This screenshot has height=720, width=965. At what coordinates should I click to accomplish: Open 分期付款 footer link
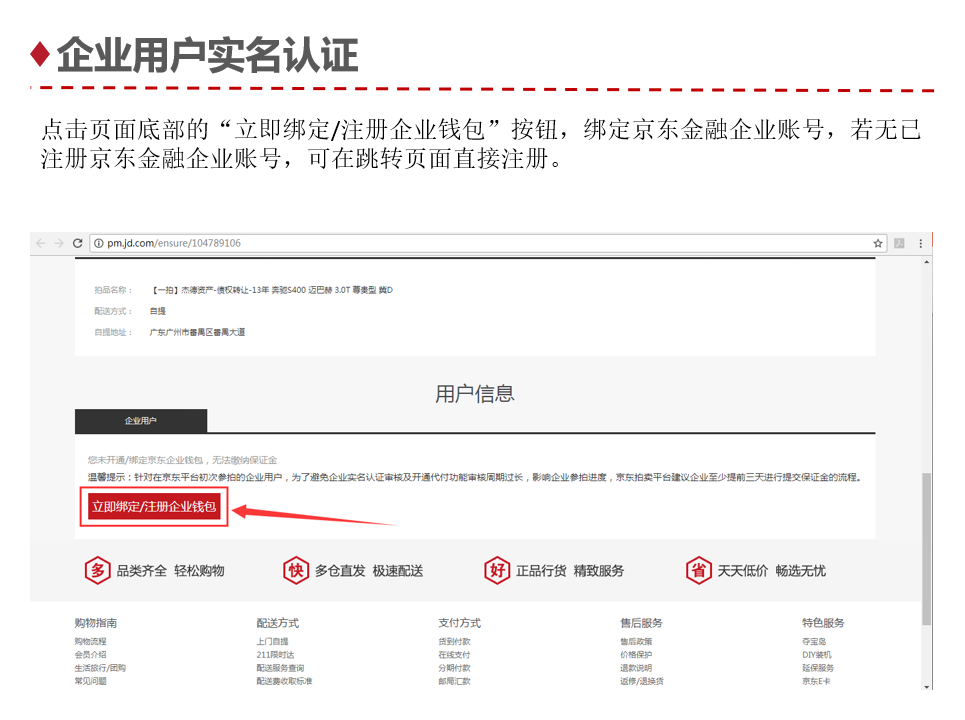[x=454, y=668]
